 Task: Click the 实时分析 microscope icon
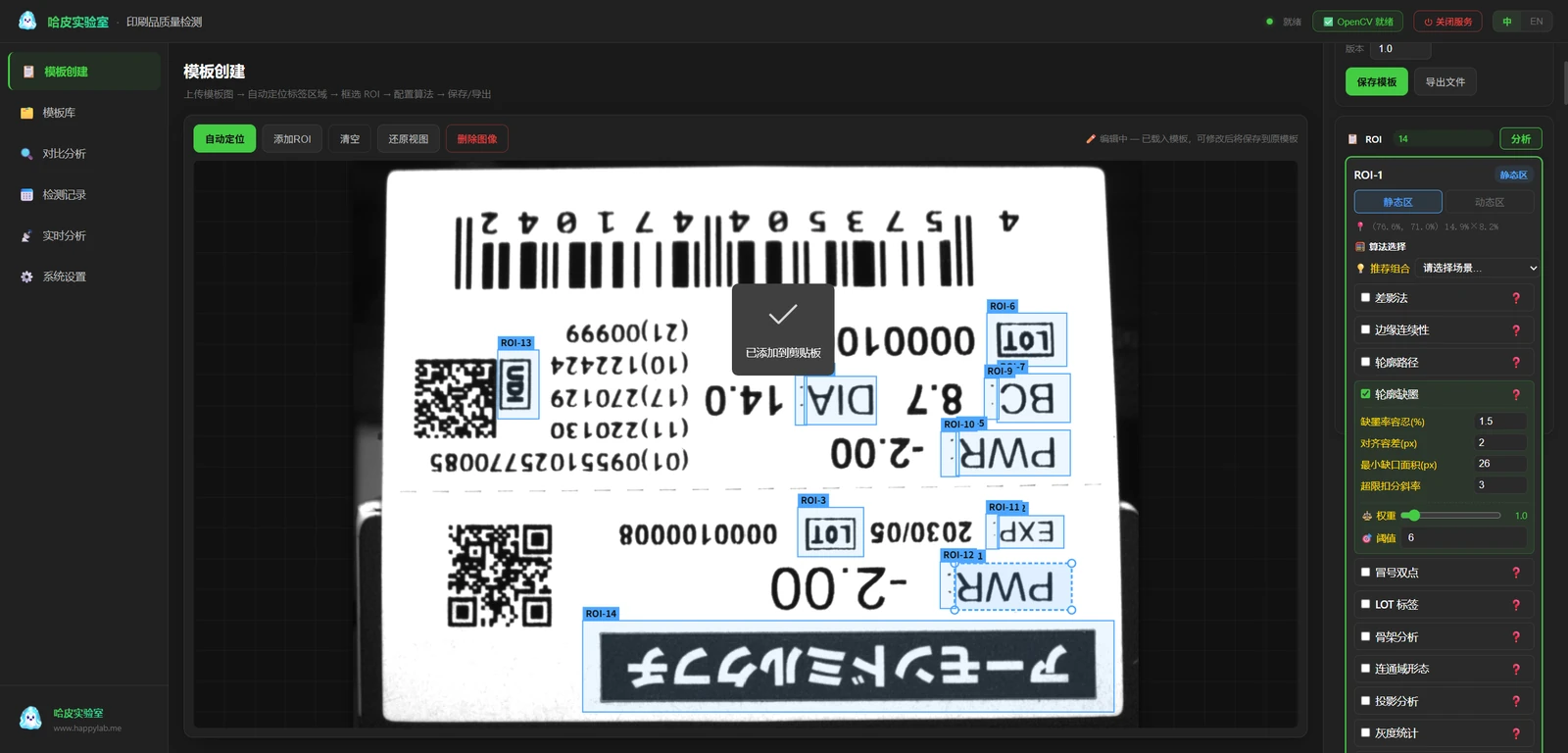pyautogui.click(x=26, y=236)
